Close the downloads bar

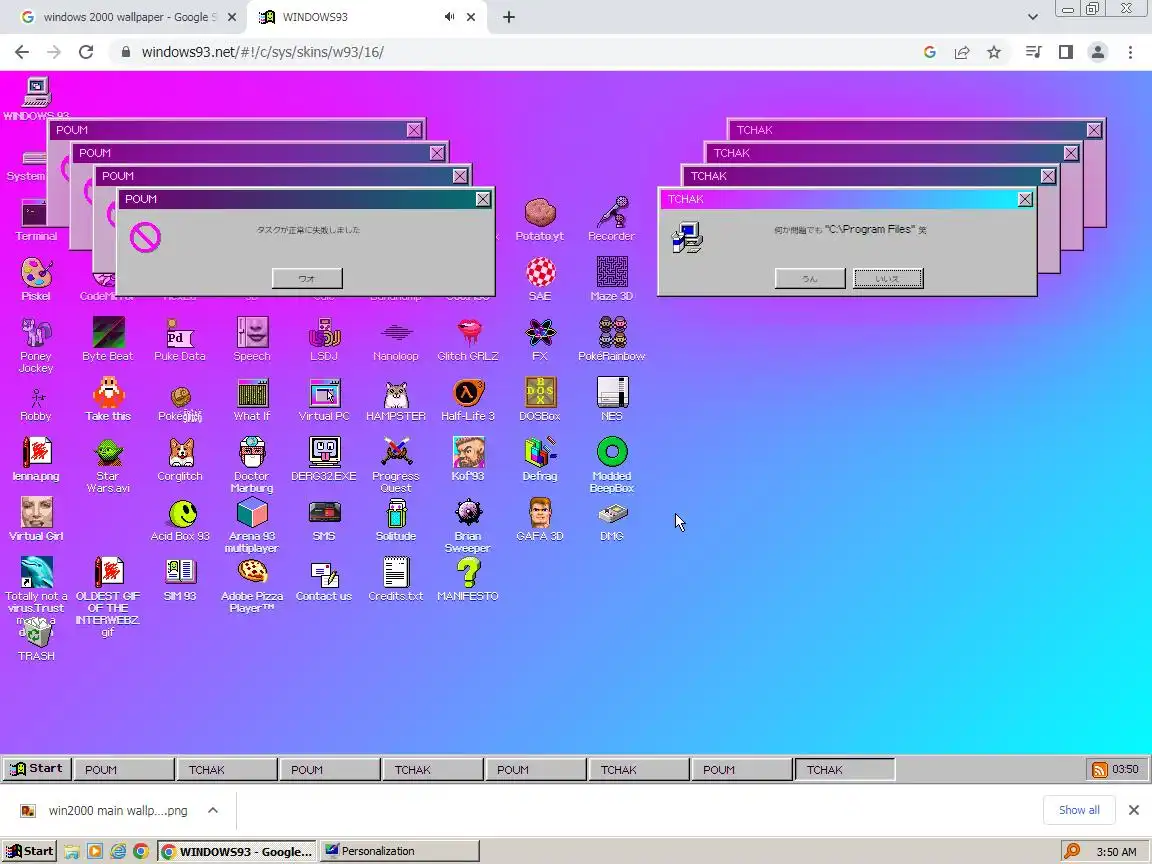click(x=1134, y=810)
